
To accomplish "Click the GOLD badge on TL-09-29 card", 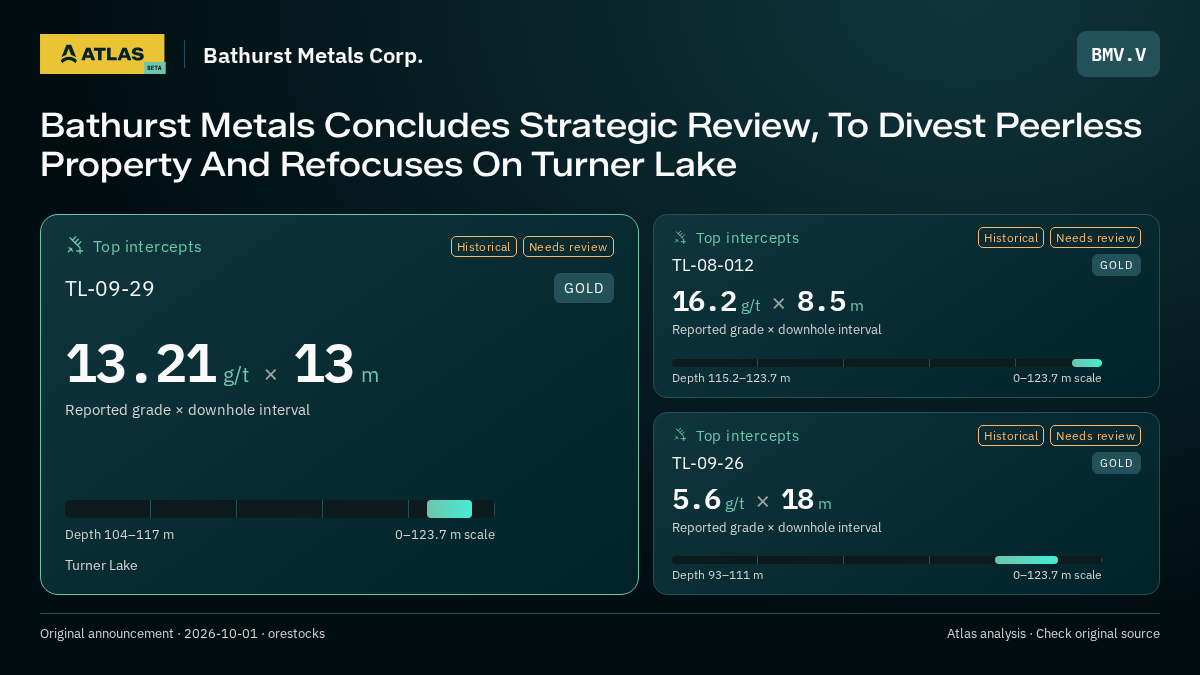I will 584,288.
